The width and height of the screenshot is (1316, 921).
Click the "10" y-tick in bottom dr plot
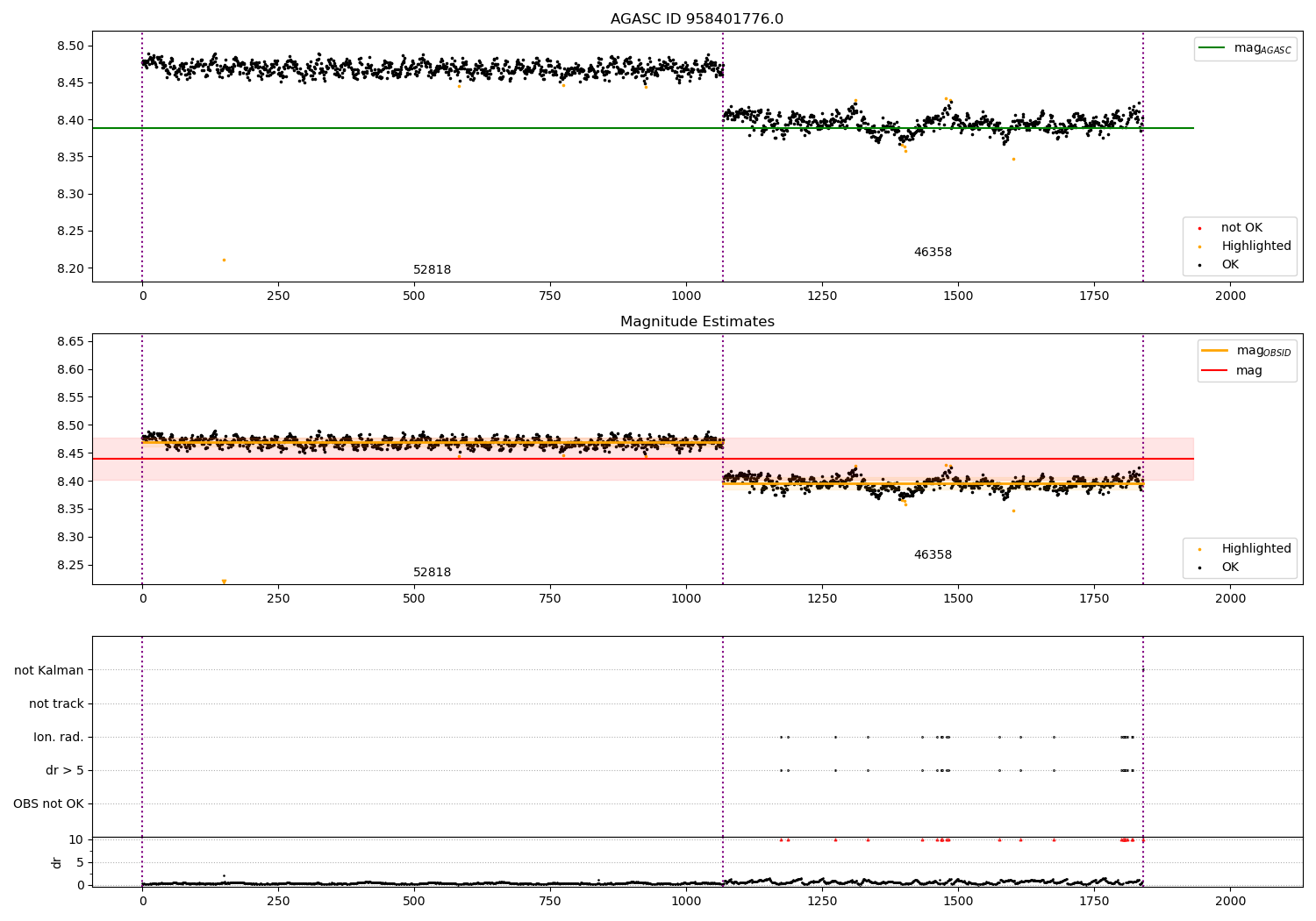coord(76,840)
